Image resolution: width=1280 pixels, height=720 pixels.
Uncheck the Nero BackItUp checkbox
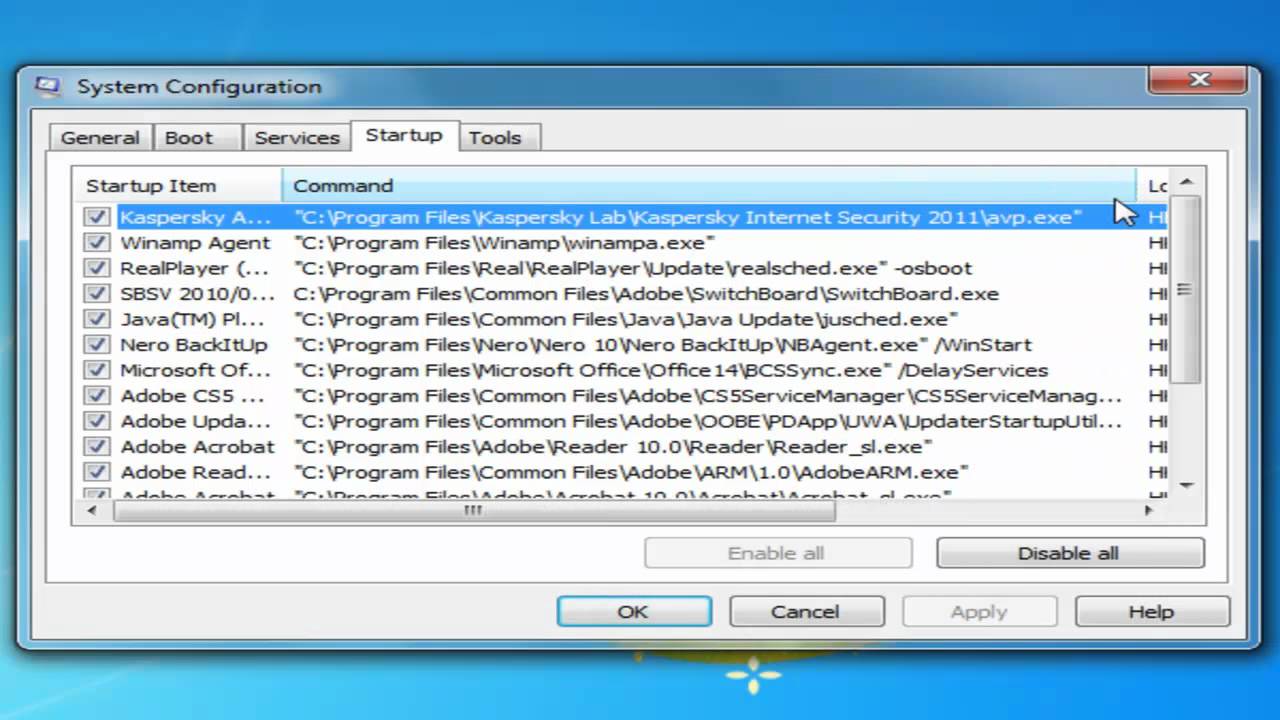[97, 344]
